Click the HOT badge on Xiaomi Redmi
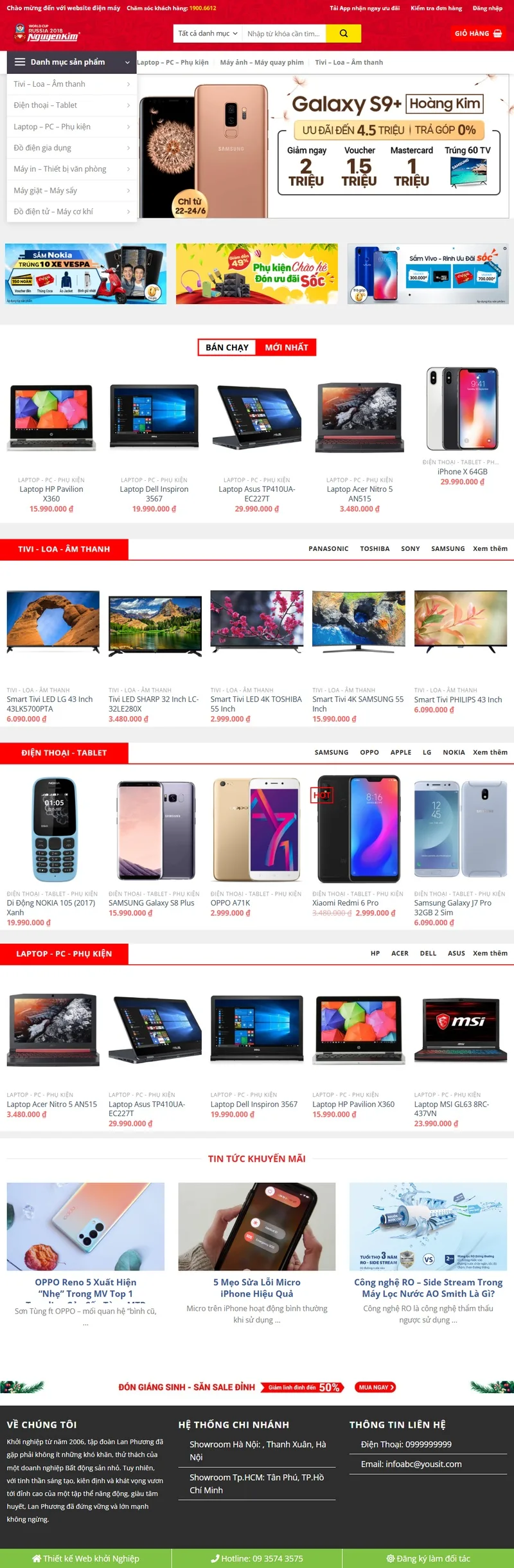The width and height of the screenshot is (514, 1568). click(x=321, y=795)
